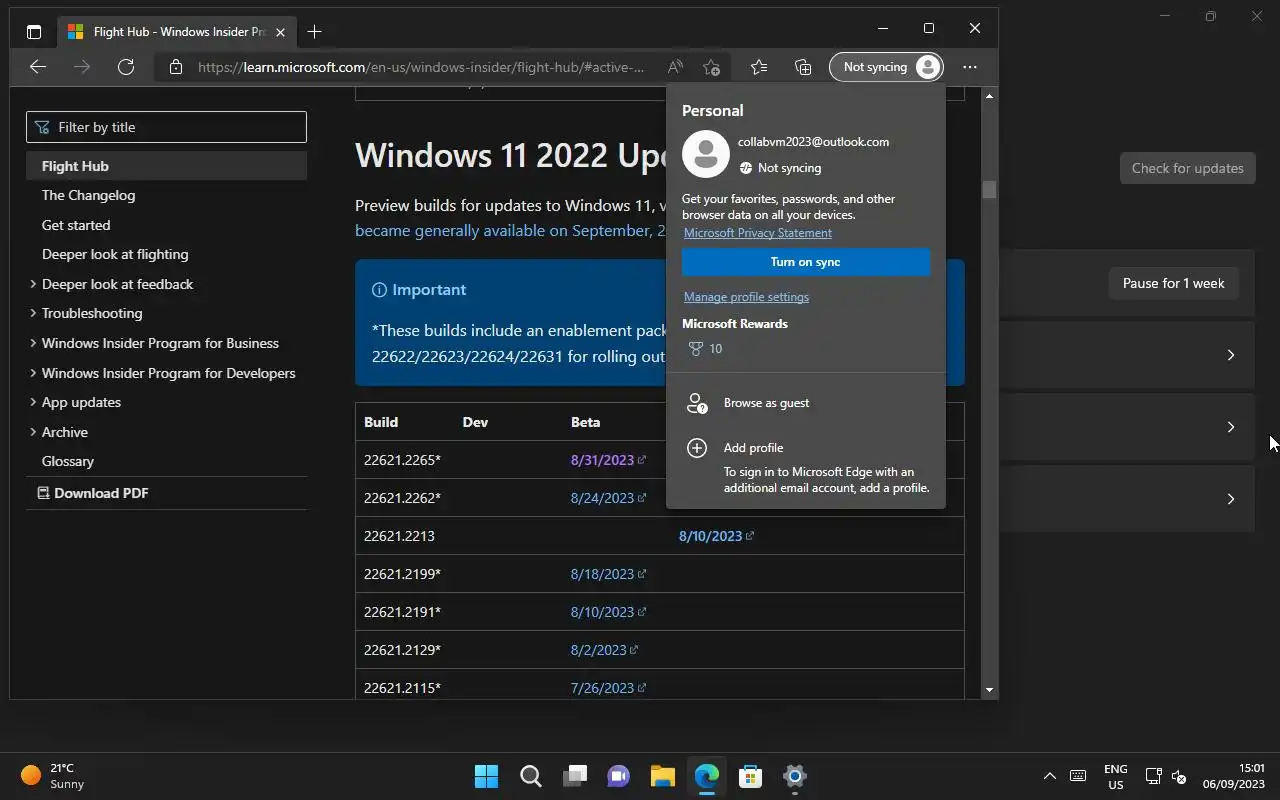Open Edge Settings and more menu

click(x=970, y=67)
